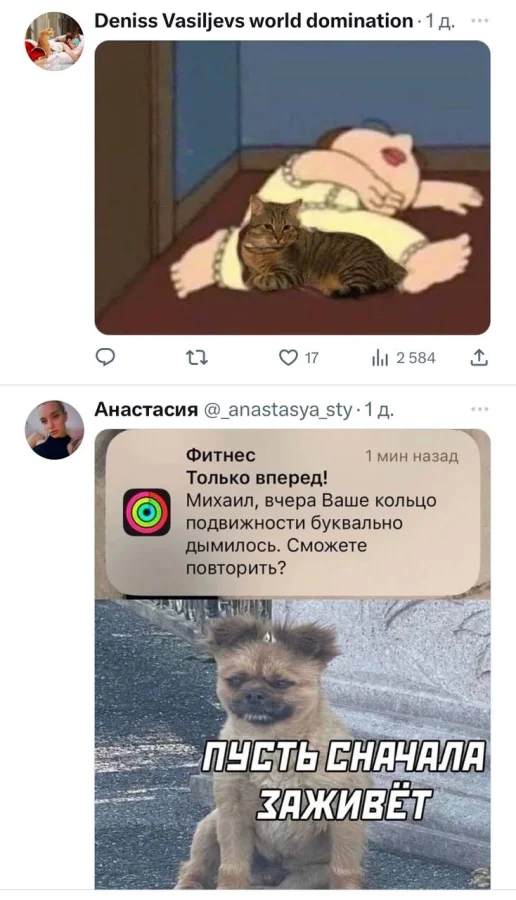This screenshot has width=516, height=900.
Task: Open more options on Анастасия's tweet
Action: (479, 409)
